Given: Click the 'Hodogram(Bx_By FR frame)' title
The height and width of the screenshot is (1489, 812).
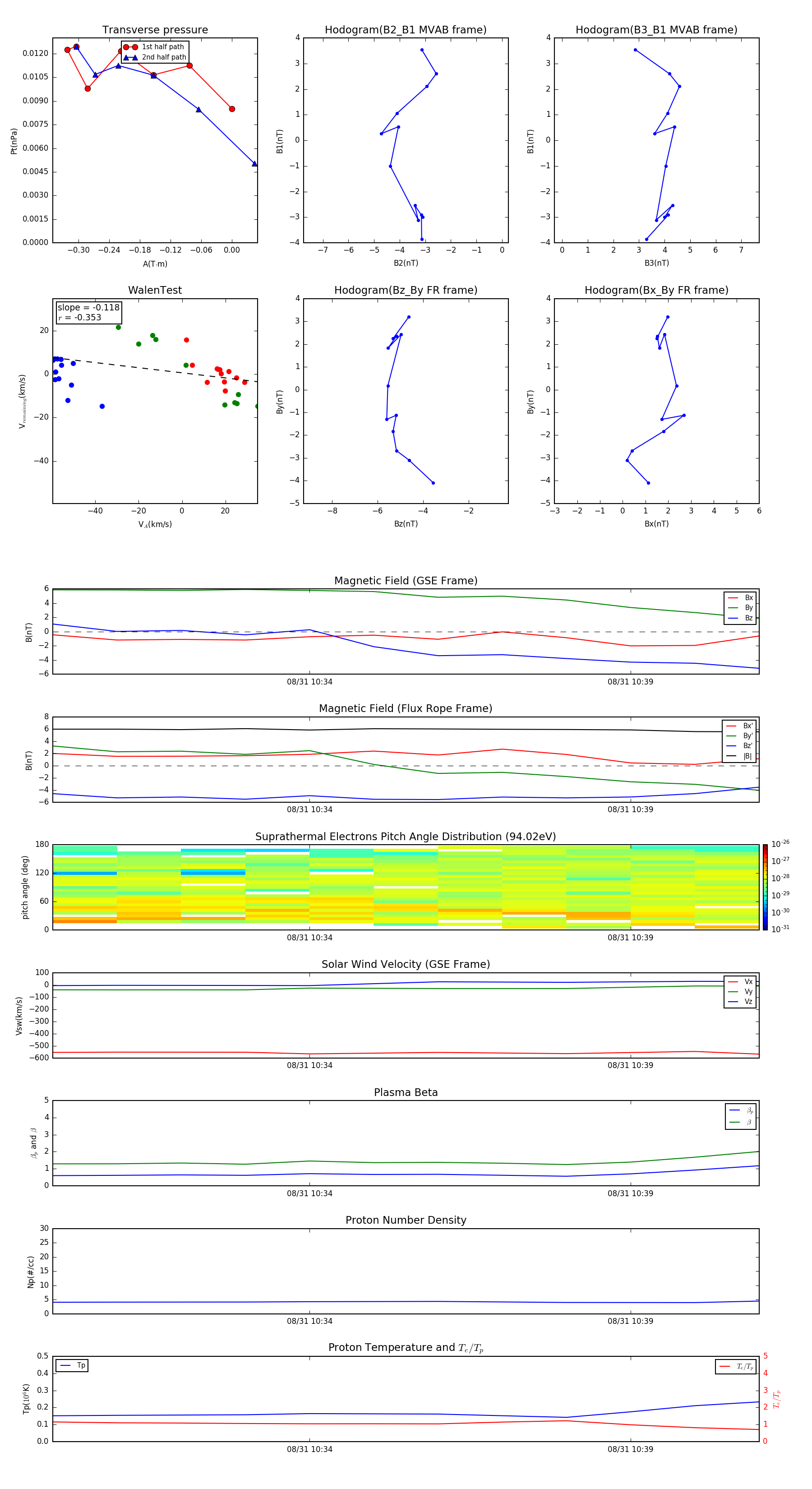Looking at the screenshot, I should (x=656, y=290).
